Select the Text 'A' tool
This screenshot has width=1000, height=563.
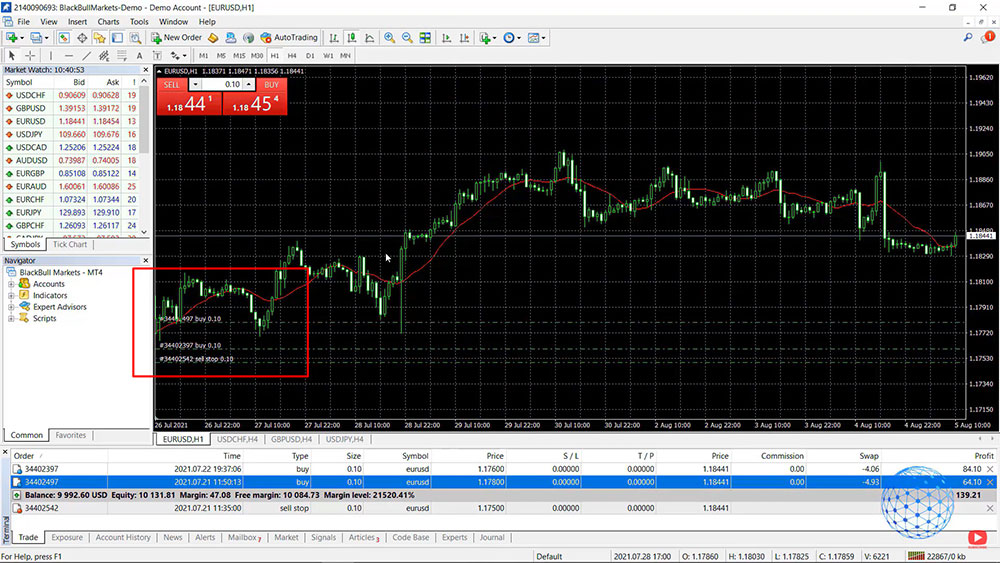(139, 55)
